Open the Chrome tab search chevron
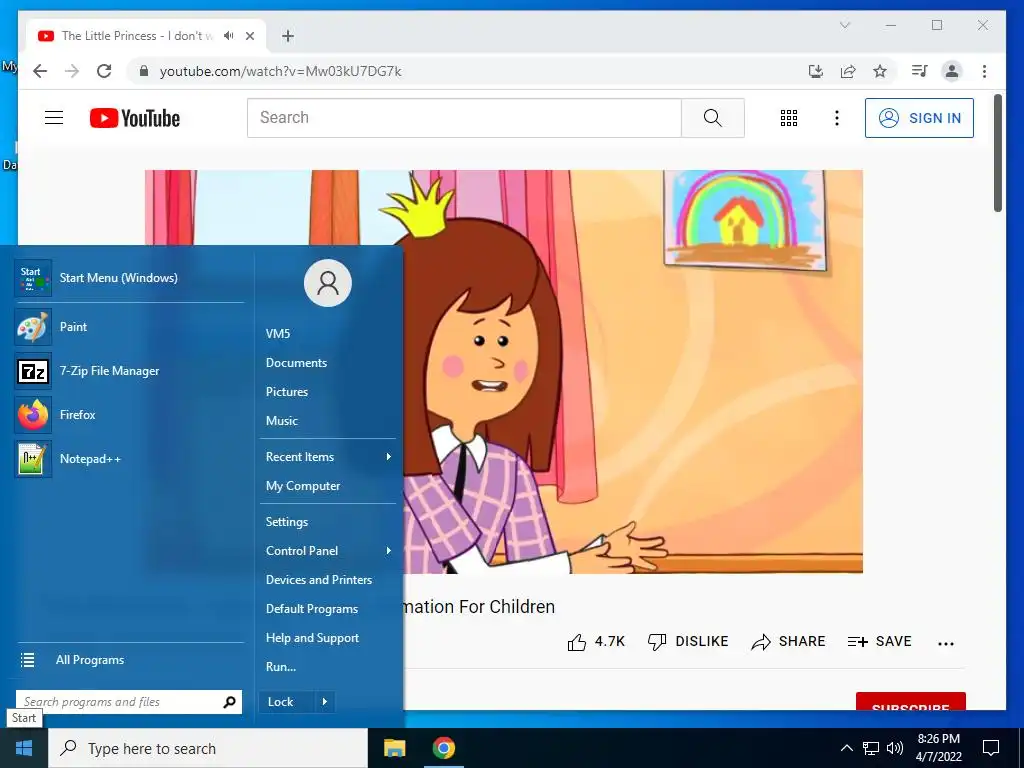The image size is (1024, 768). [844, 25]
